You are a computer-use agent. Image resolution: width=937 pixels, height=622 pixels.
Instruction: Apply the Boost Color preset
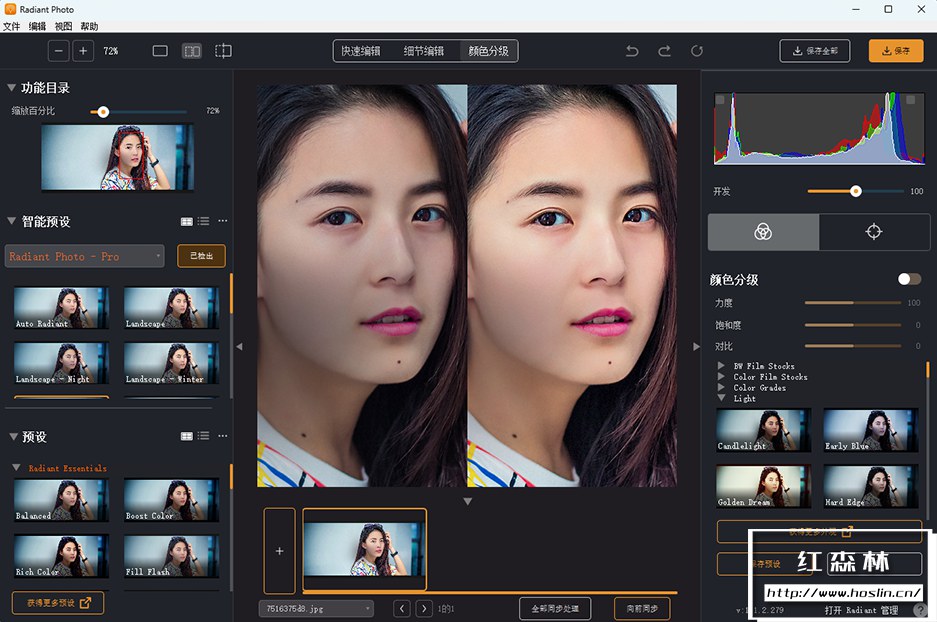pos(172,500)
